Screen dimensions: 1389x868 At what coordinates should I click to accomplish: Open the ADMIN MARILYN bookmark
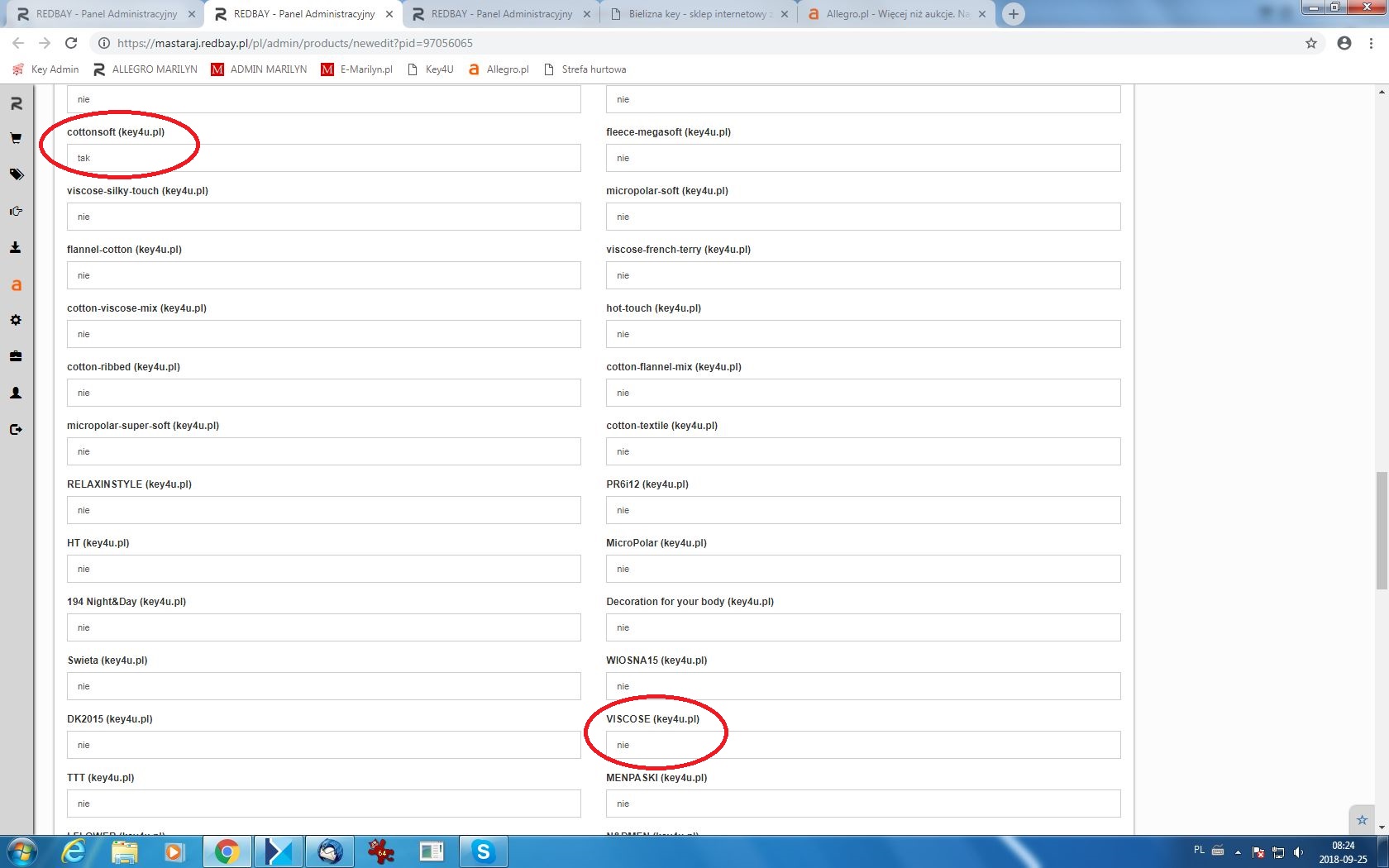point(259,69)
